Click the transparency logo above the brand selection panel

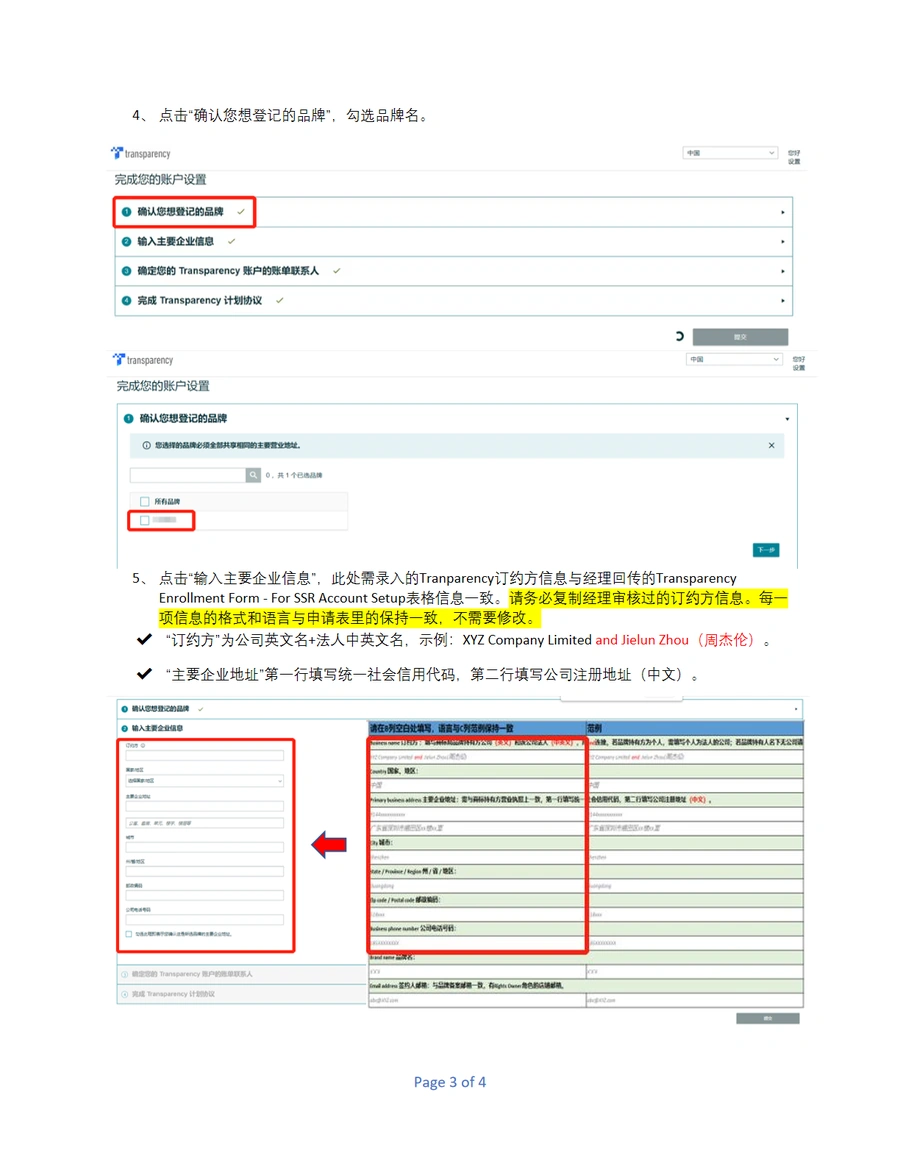tap(143, 359)
